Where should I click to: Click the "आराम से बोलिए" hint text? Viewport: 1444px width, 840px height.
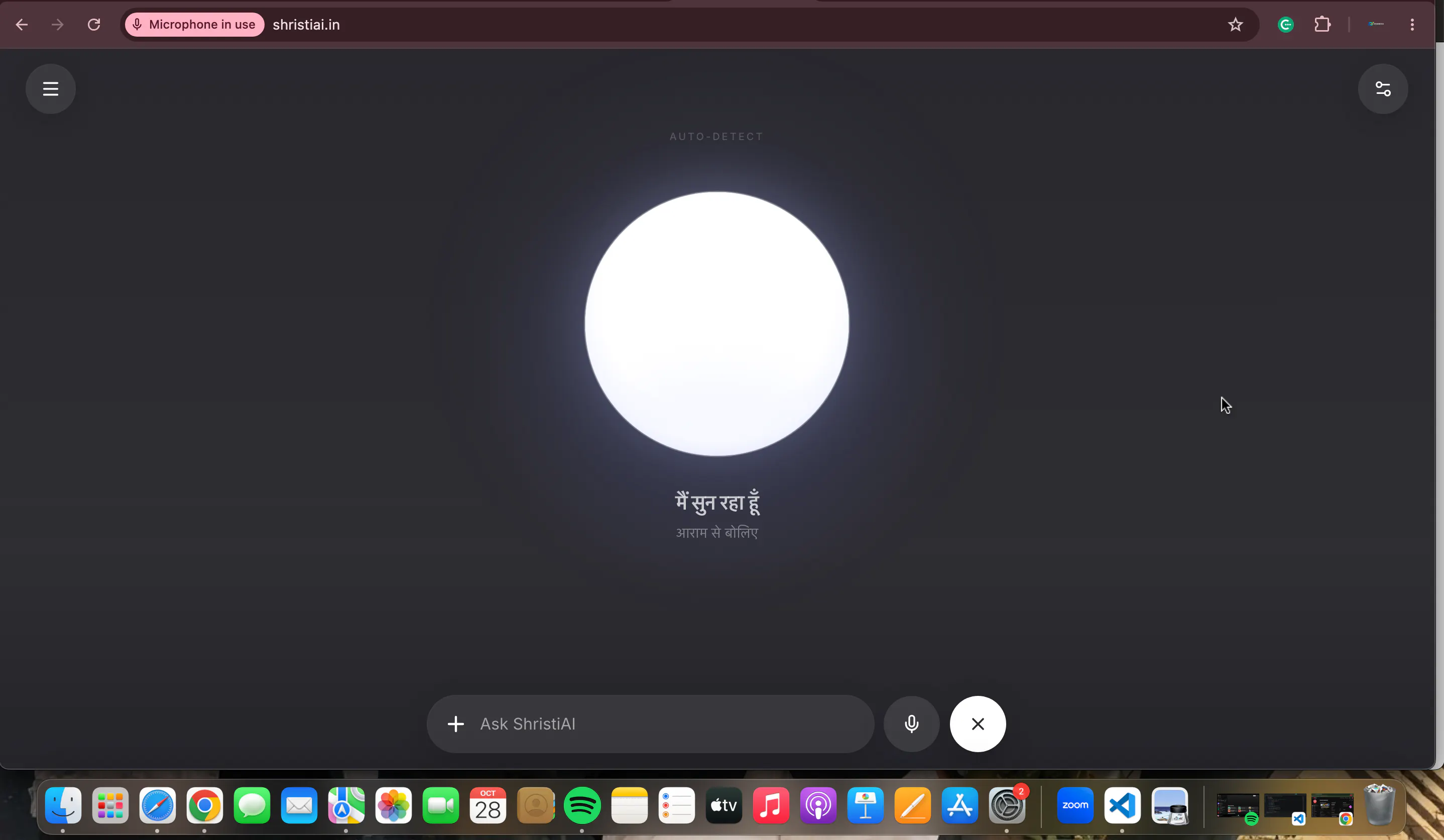(717, 533)
